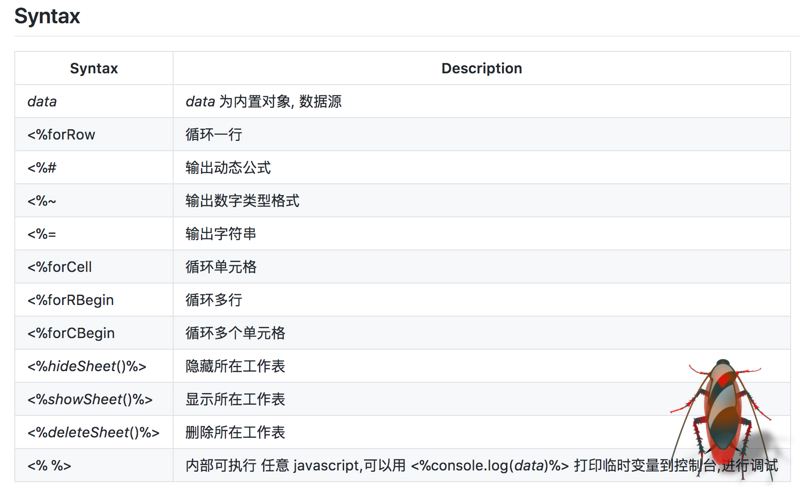The height and width of the screenshot is (491, 800).
Task: Click the Syntax section heading
Action: click(x=47, y=17)
